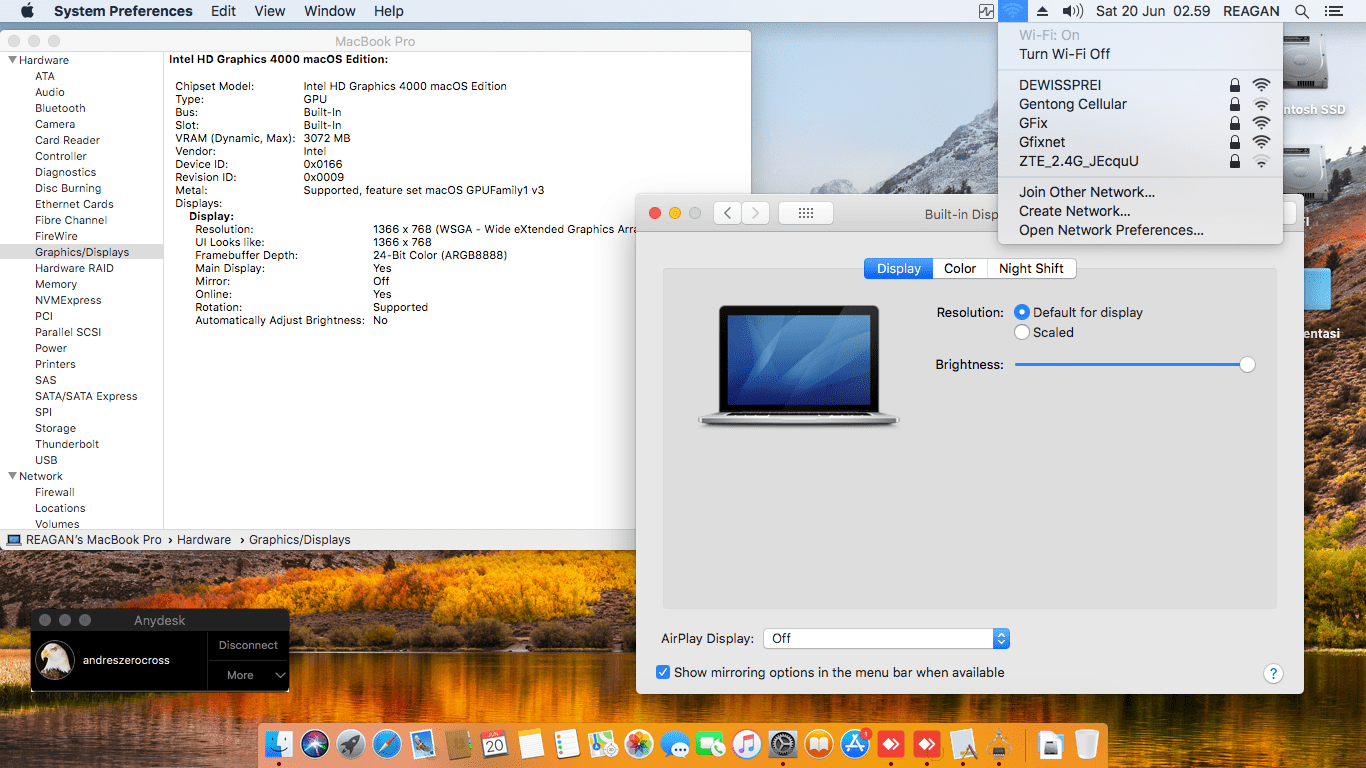
Task: Open the AirPlay Display dropdown
Action: click(x=886, y=638)
